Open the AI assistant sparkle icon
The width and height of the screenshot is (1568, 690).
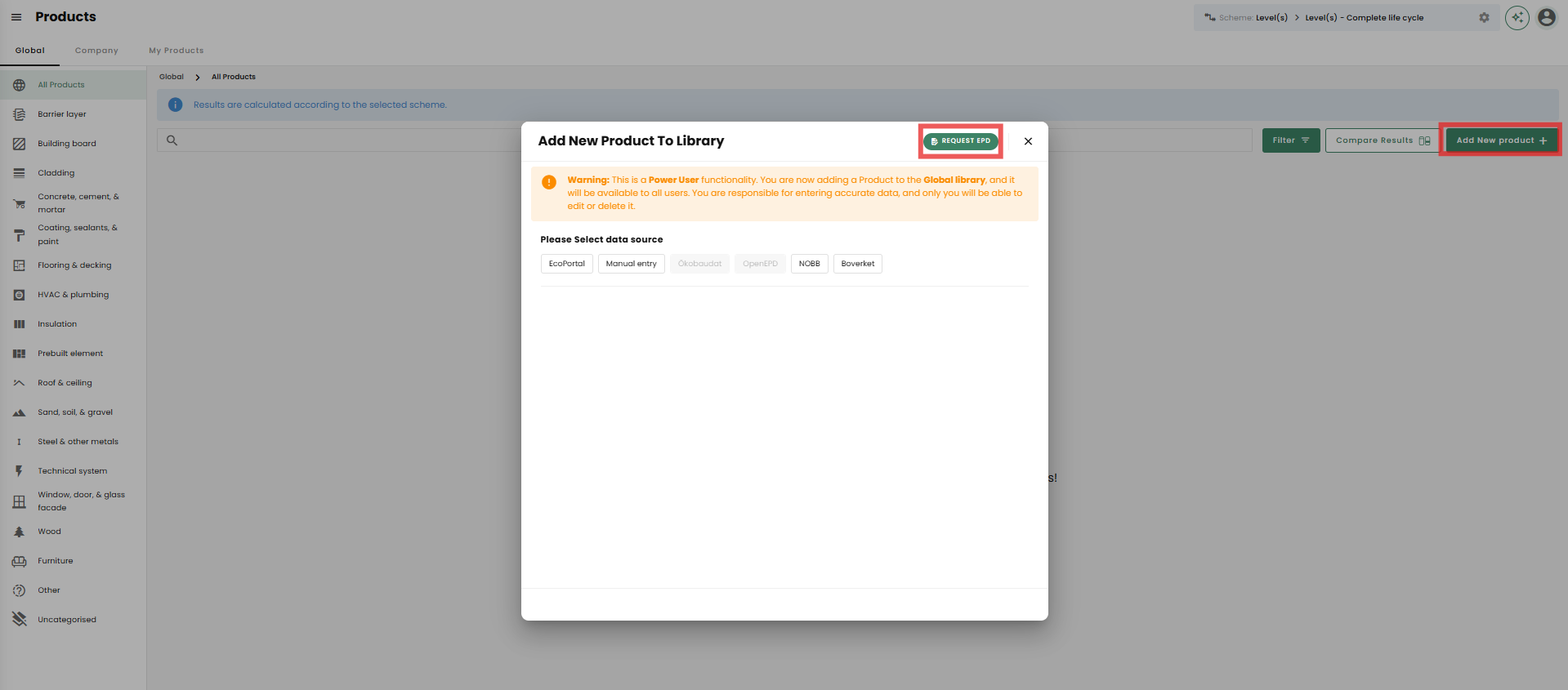1517,17
